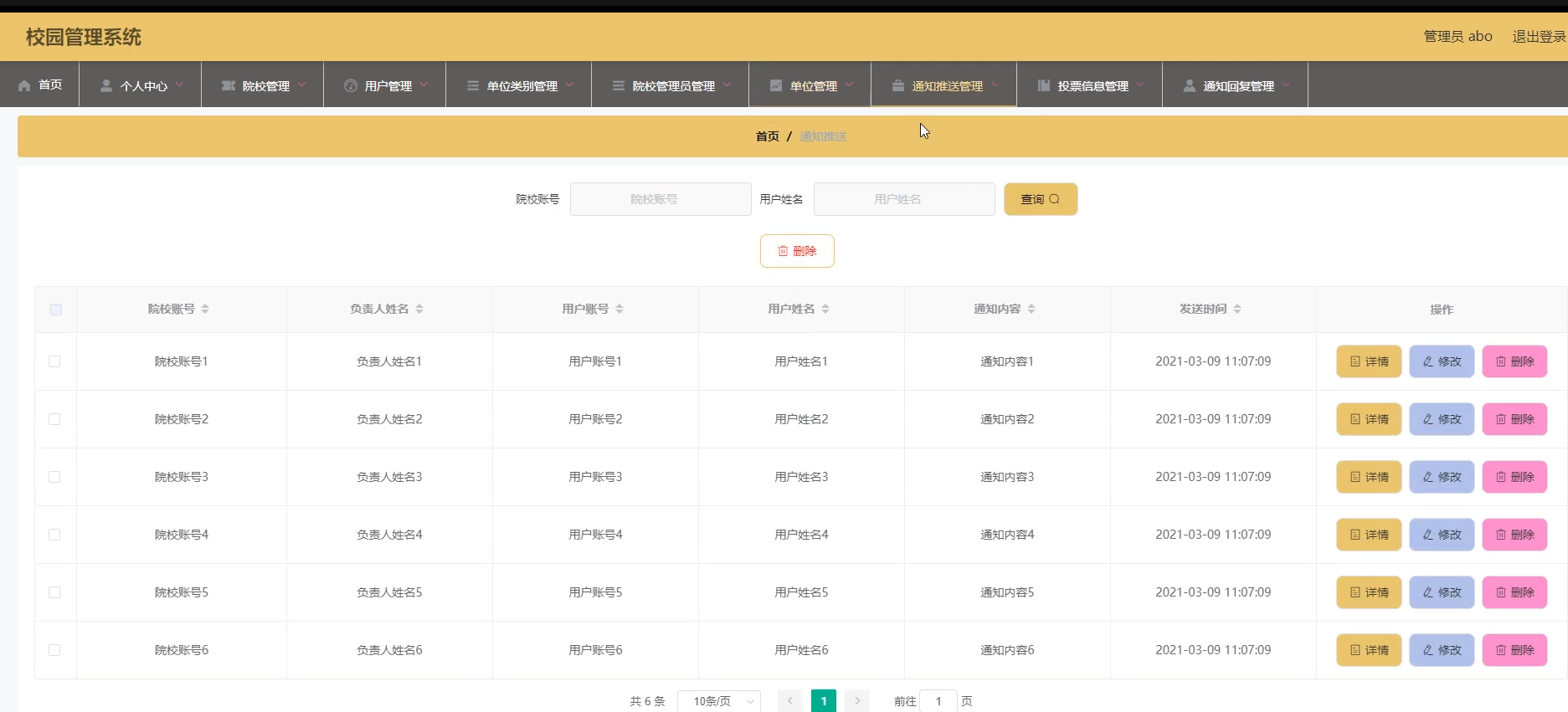Check the row for 院校账号4
Image resolution: width=1568 pixels, height=712 pixels.
click(54, 535)
